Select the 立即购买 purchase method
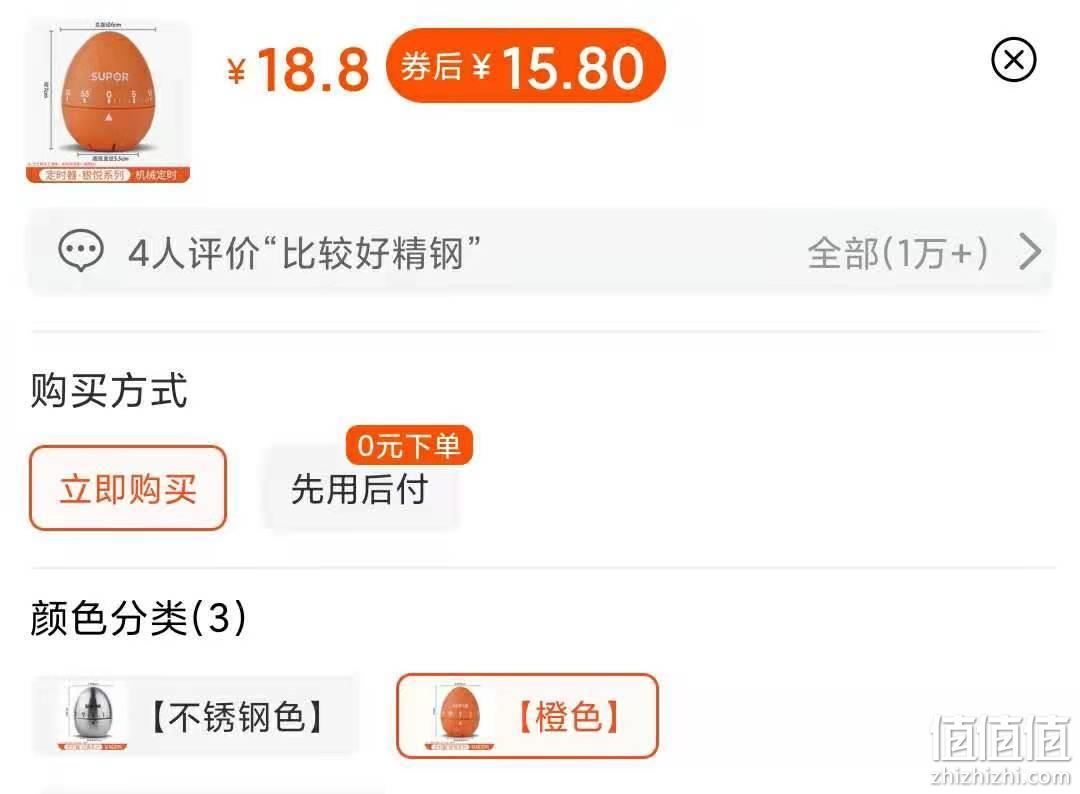1080x794 pixels. click(128, 488)
